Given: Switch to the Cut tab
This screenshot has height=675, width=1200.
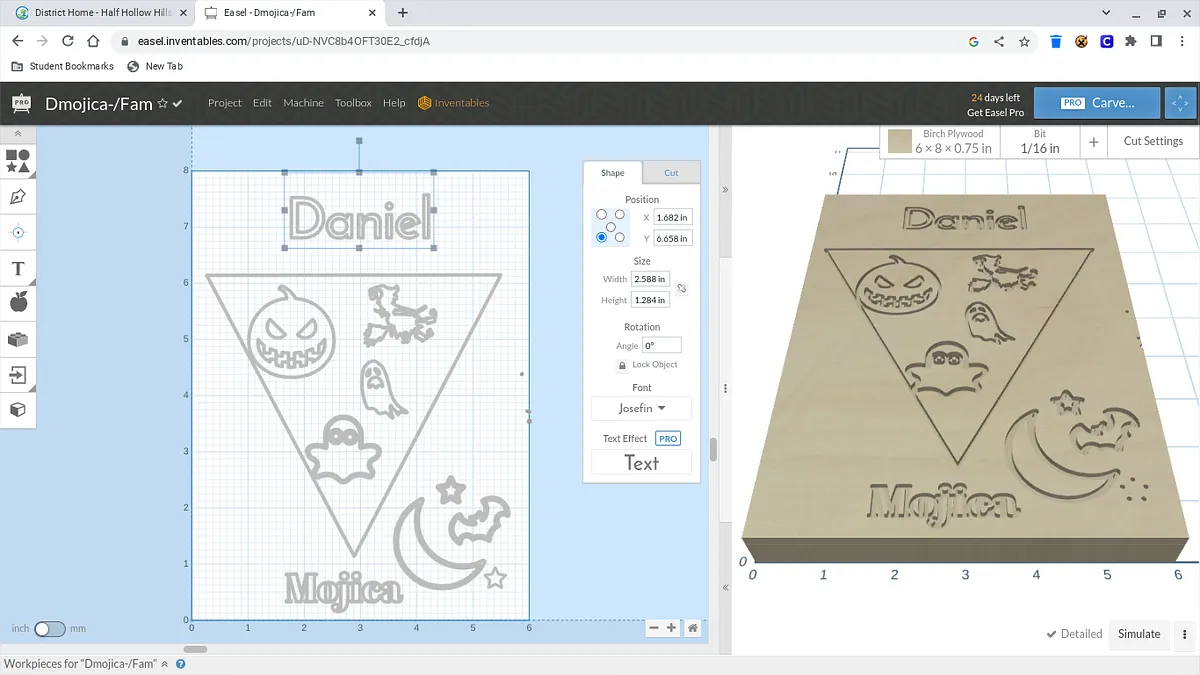Looking at the screenshot, I should click(671, 173).
